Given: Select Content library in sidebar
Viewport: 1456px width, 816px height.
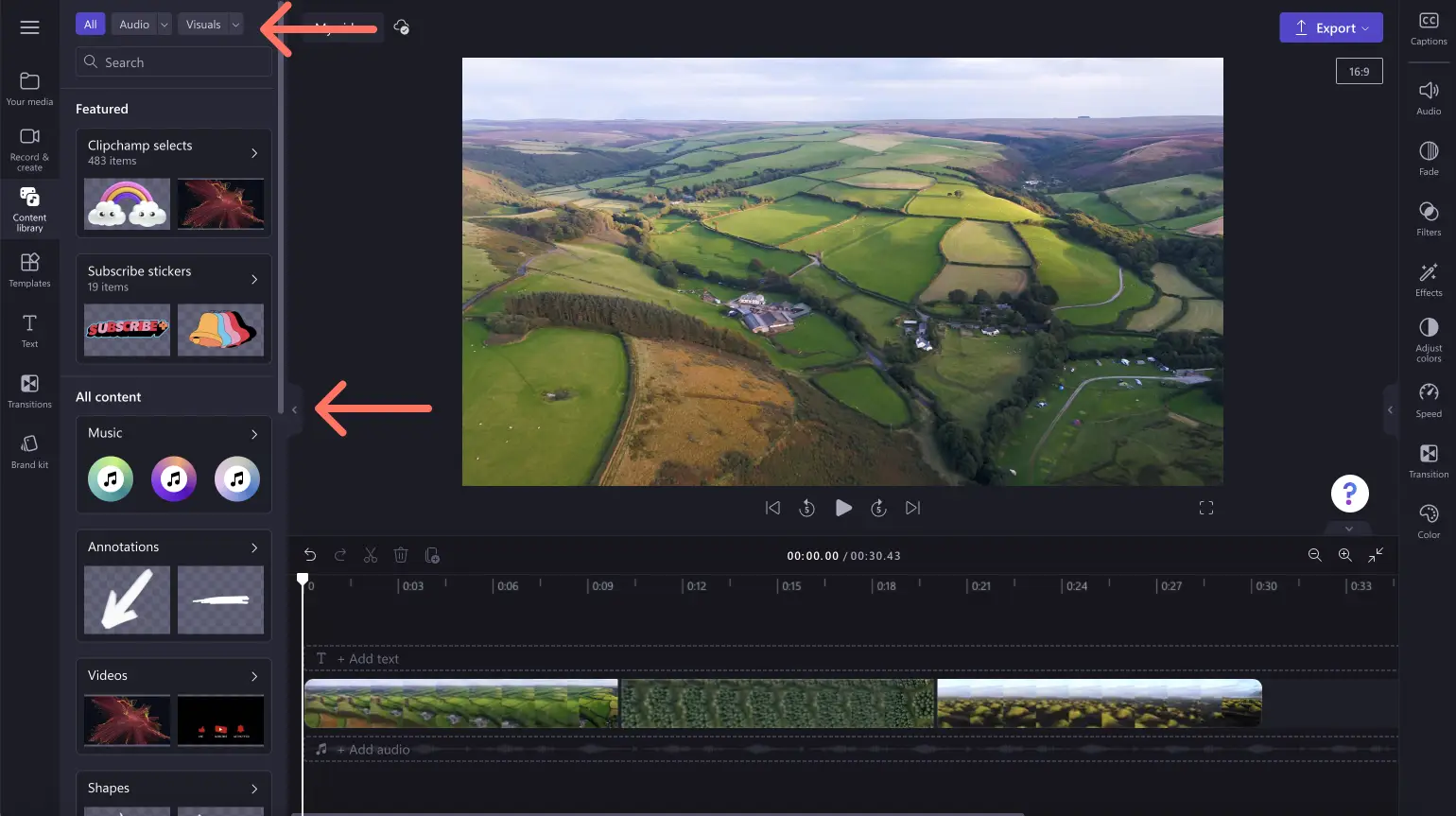Looking at the screenshot, I should (29, 209).
